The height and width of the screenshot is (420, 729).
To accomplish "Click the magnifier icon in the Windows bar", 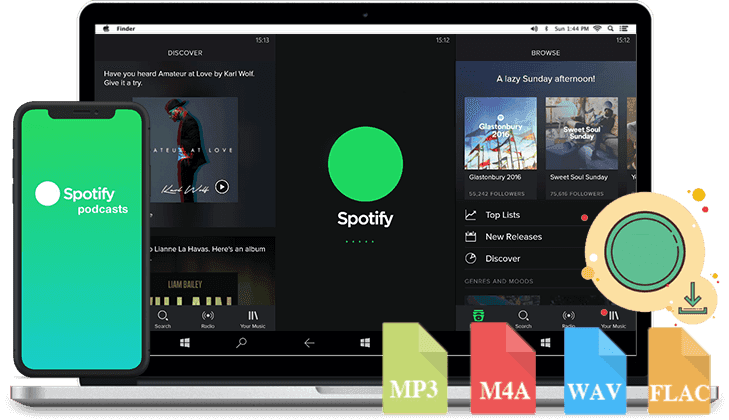I will point(241,343).
